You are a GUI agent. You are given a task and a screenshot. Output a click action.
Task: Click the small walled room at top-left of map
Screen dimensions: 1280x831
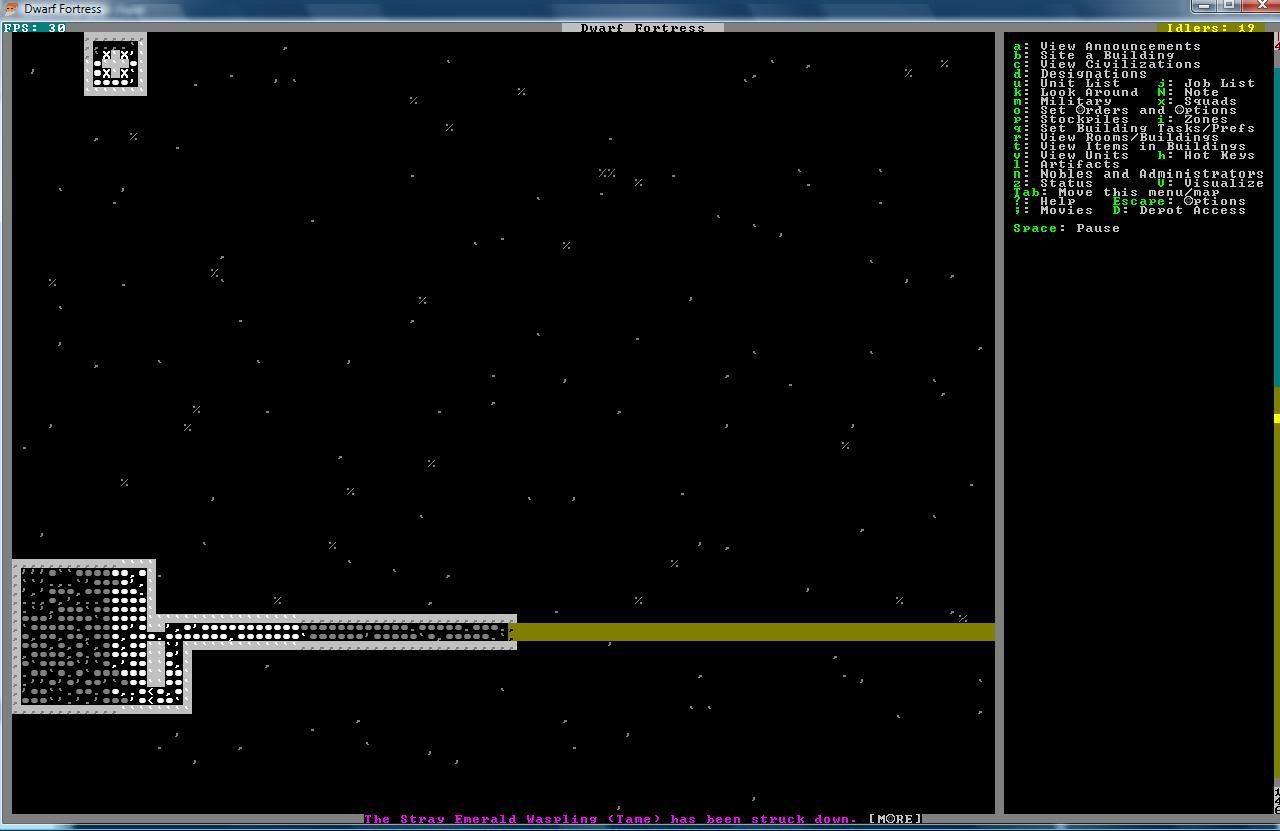click(115, 64)
